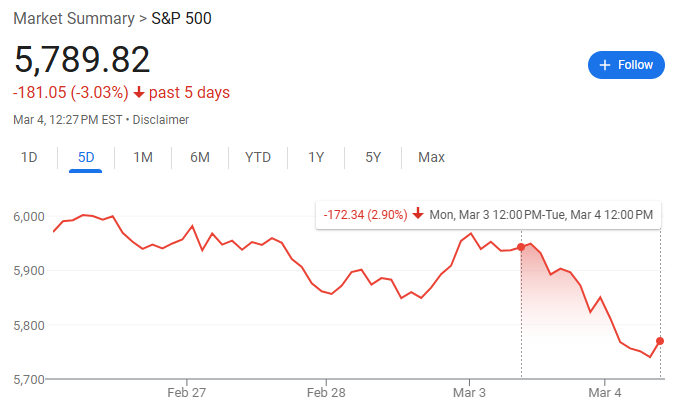Select the 1D time range tab
This screenshot has width=678, height=407.
(x=30, y=157)
